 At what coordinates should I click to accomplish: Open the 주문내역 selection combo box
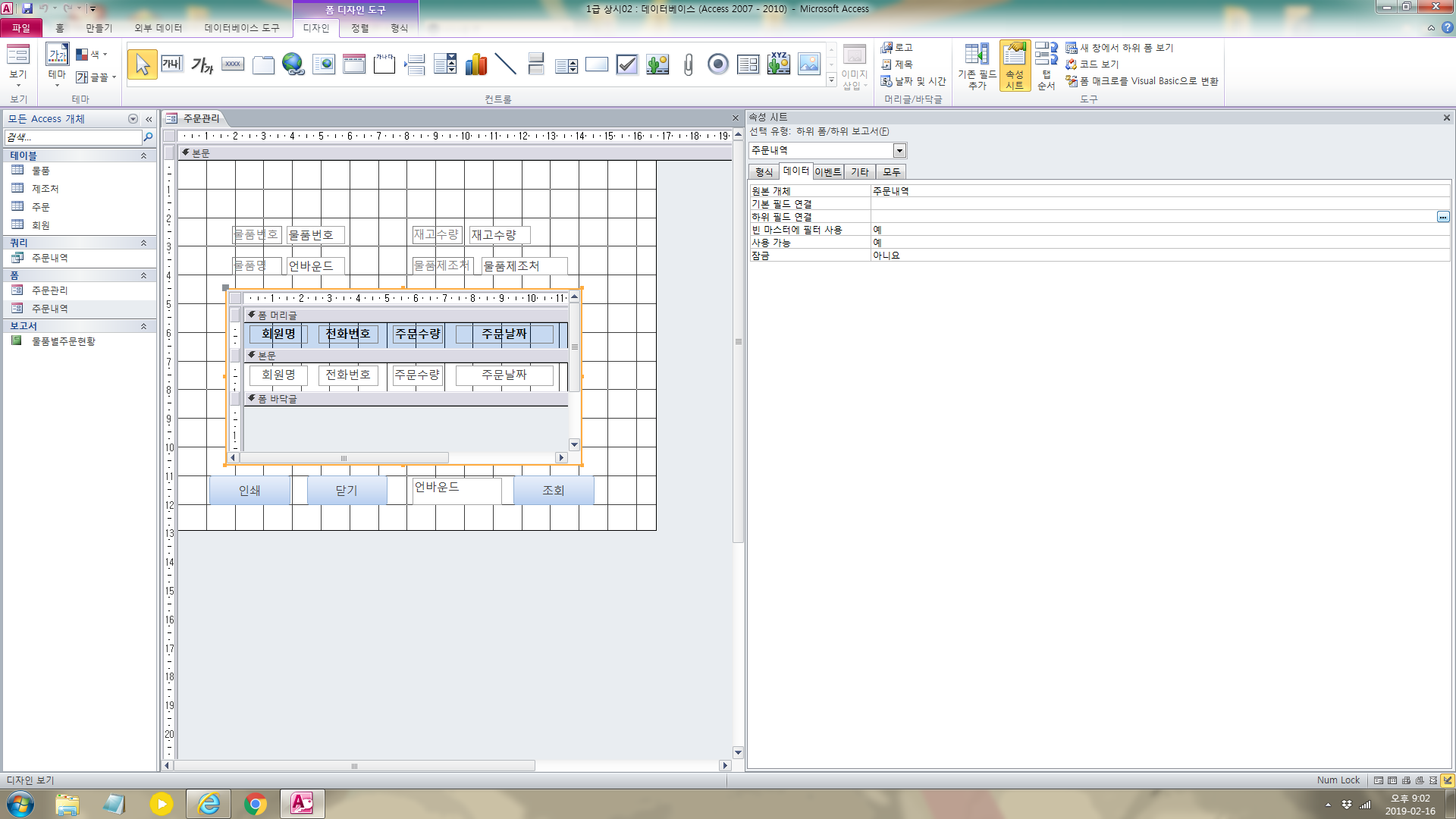pos(899,150)
